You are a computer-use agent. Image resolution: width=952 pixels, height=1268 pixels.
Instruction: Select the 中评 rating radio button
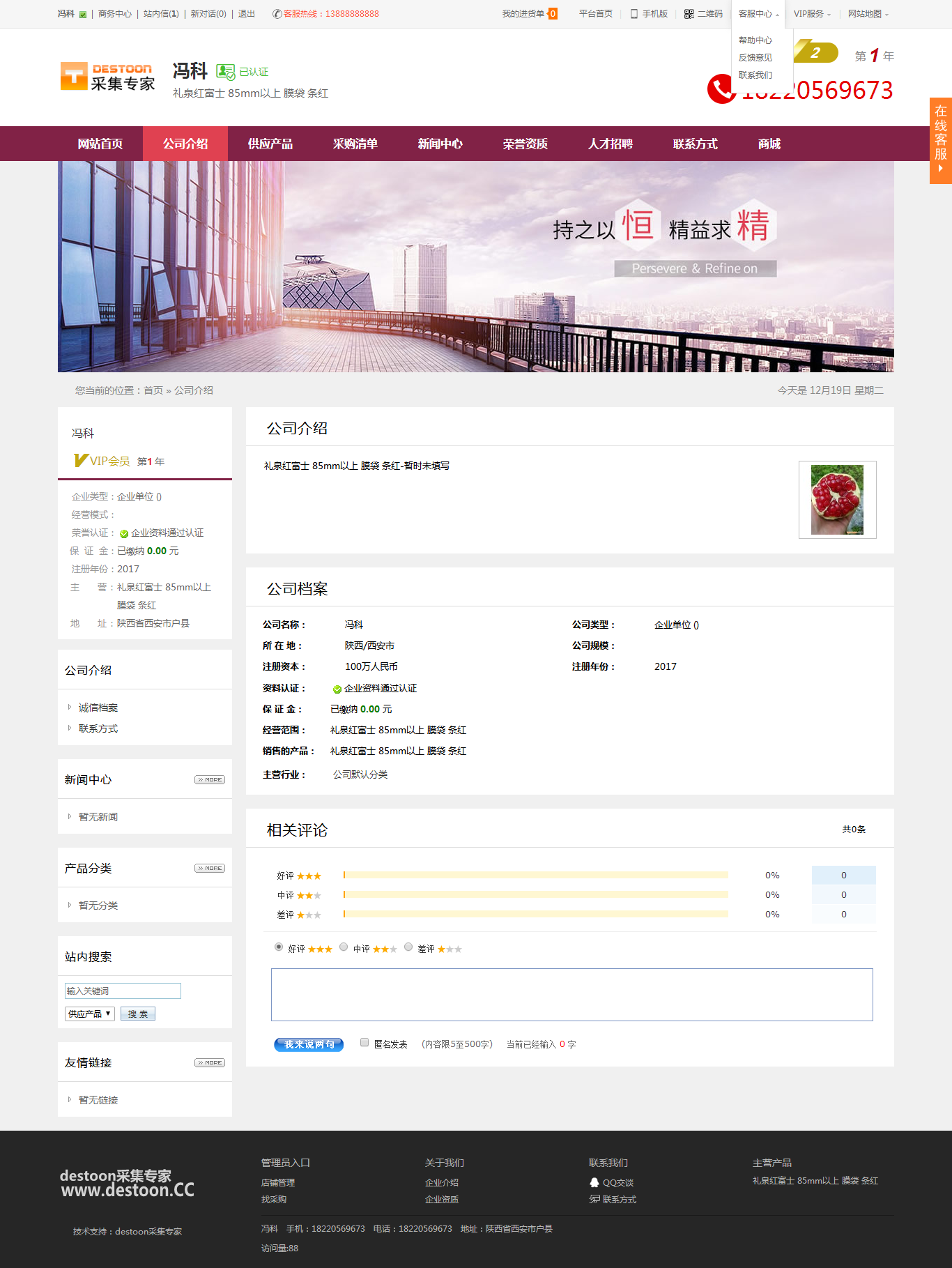click(344, 947)
